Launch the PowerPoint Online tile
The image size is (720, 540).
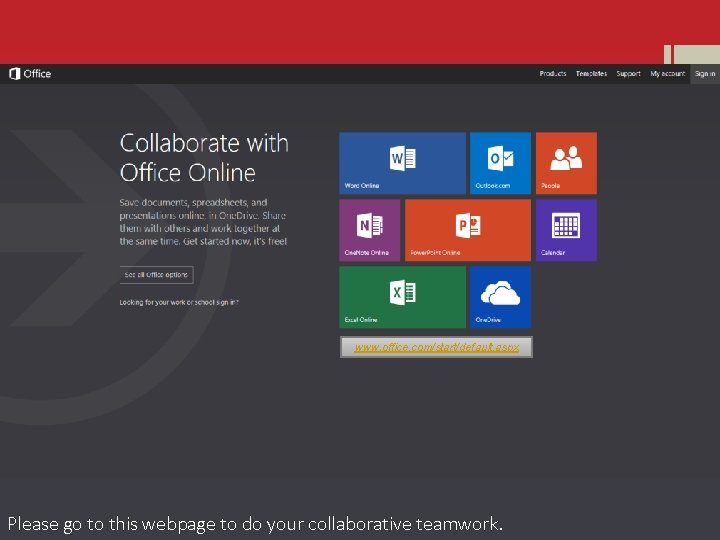[x=468, y=230]
